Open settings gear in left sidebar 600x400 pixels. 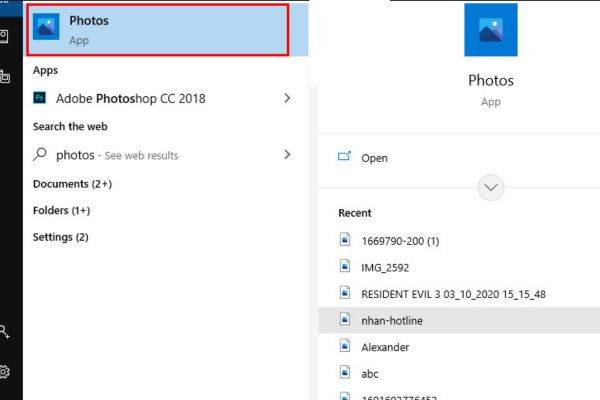[x=4, y=372]
